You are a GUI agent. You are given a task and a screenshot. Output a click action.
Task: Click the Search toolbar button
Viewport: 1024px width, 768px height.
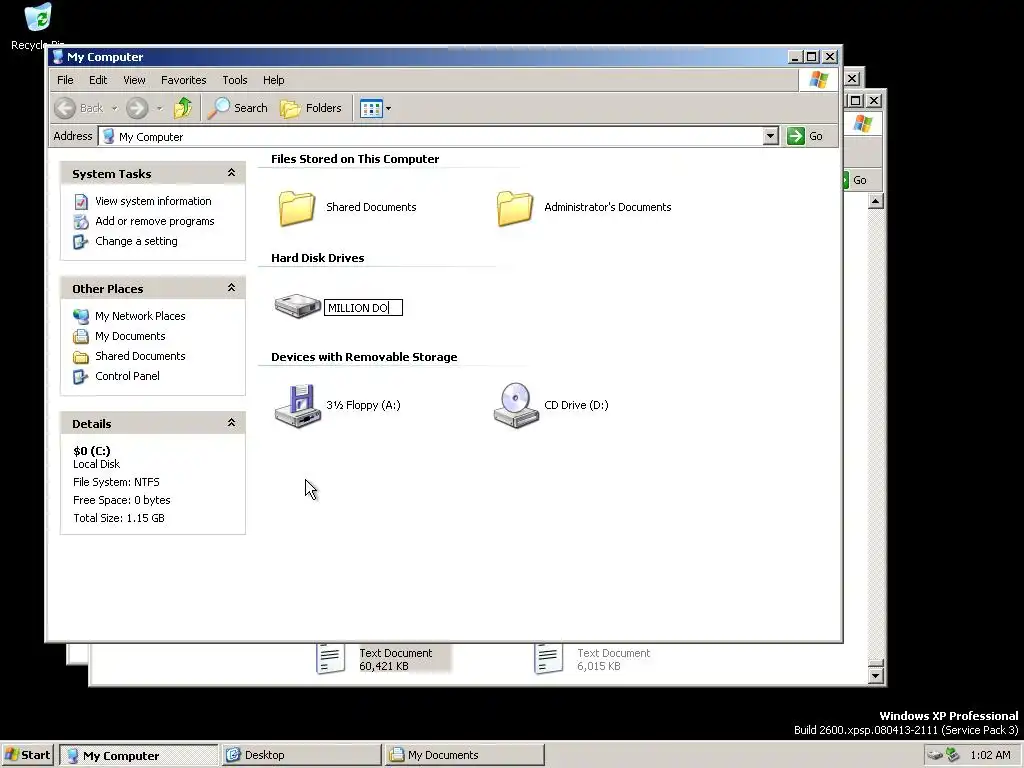tap(238, 108)
